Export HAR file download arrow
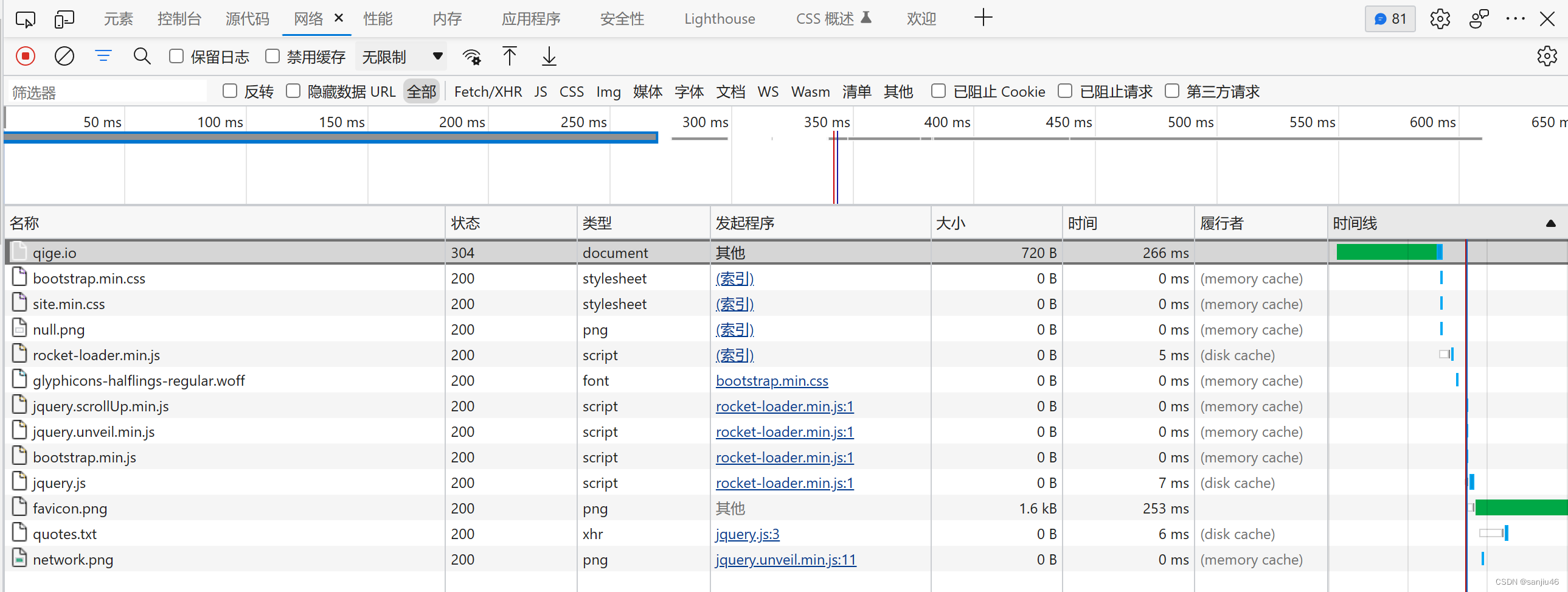This screenshot has height=592, width=1568. (x=549, y=57)
